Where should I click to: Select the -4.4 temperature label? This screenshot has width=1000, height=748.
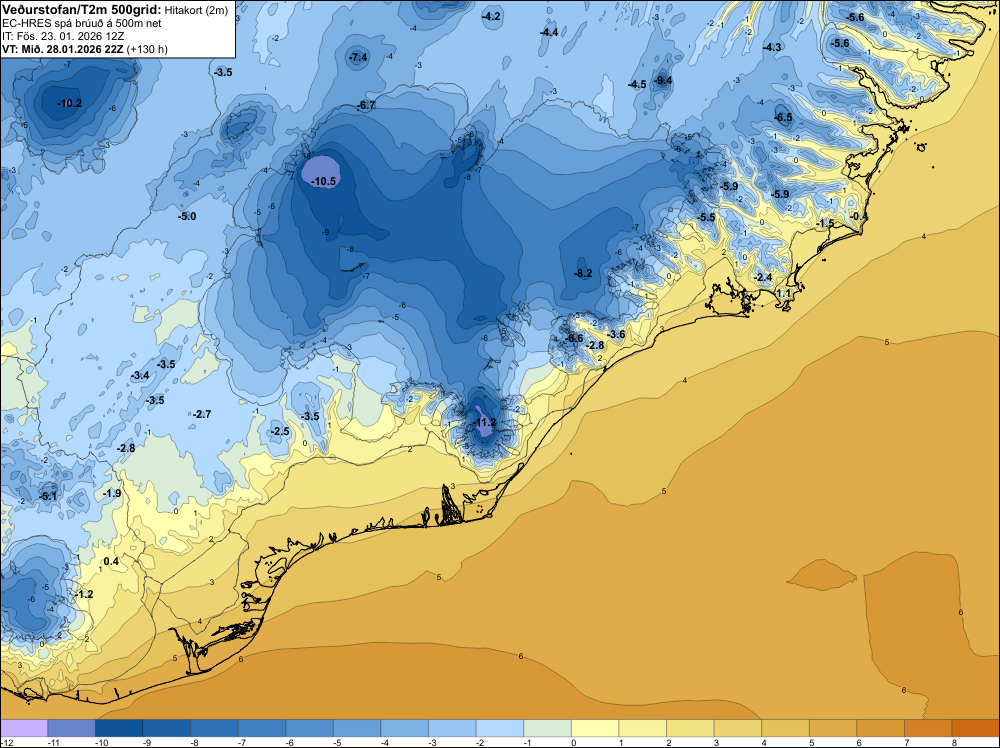point(548,32)
